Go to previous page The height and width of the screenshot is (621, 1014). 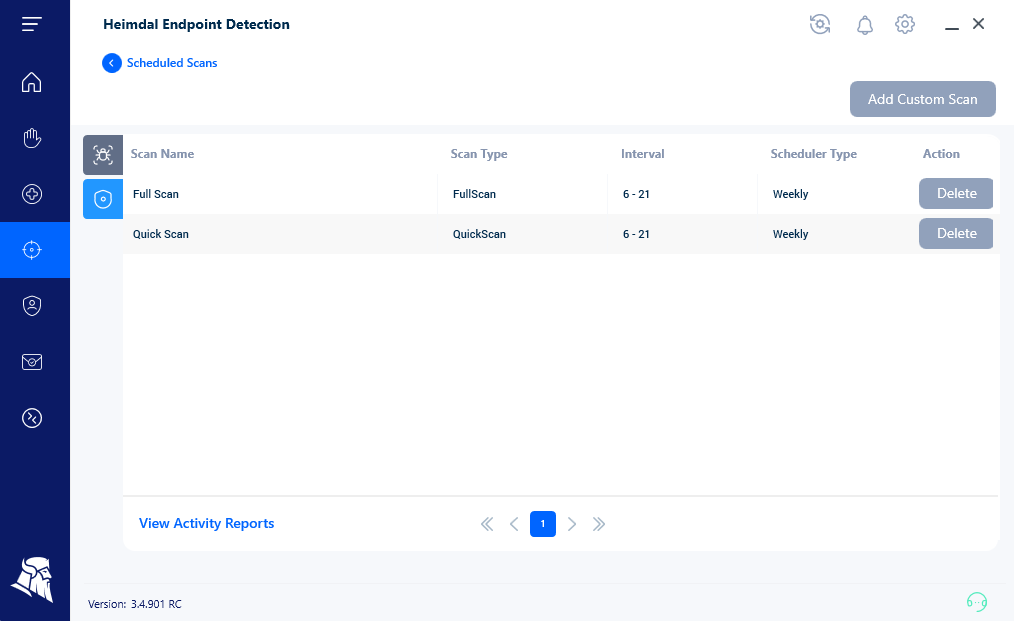pos(514,524)
